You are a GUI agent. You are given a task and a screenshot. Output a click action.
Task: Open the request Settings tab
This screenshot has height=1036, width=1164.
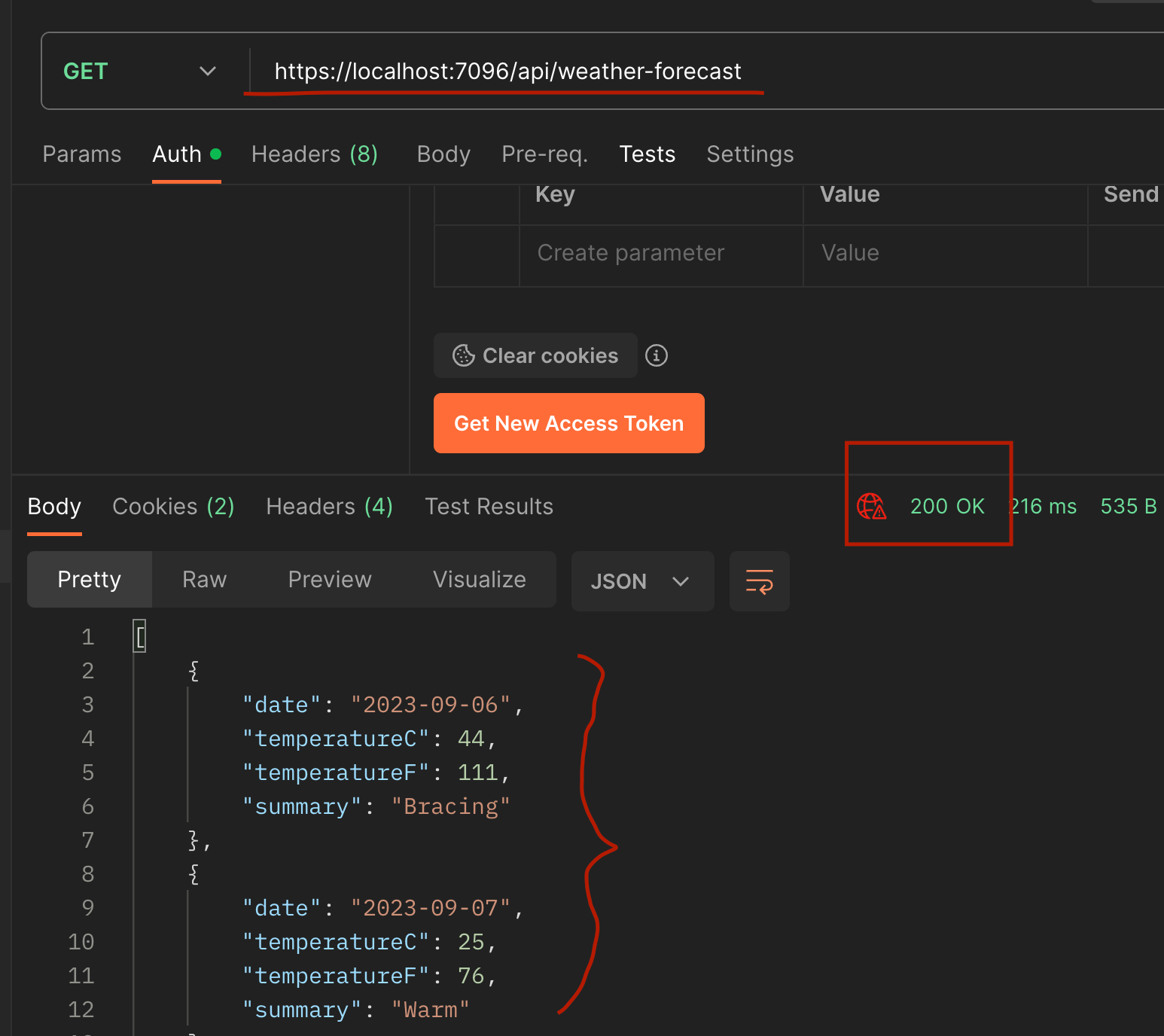[750, 154]
